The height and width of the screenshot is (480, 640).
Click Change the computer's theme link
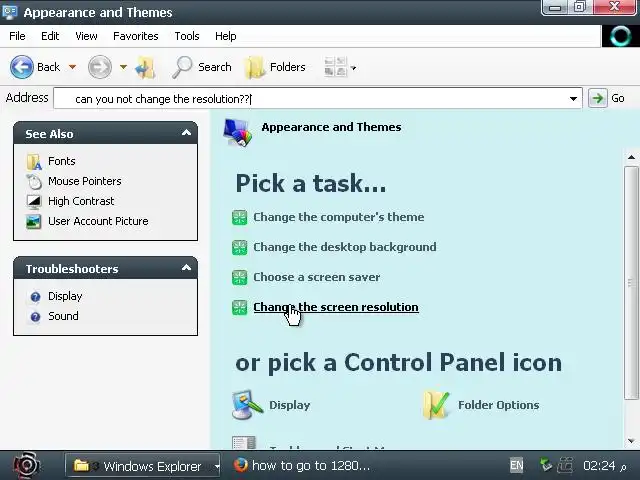(x=338, y=217)
